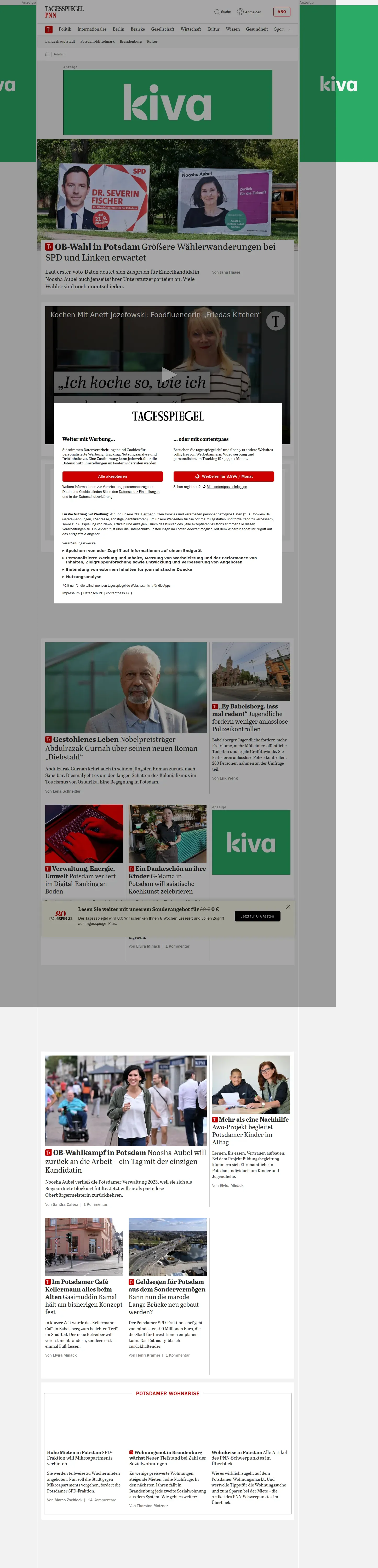Open the Potsdamer Wohnkrise section heading
378x1568 pixels.
pos(167,1393)
